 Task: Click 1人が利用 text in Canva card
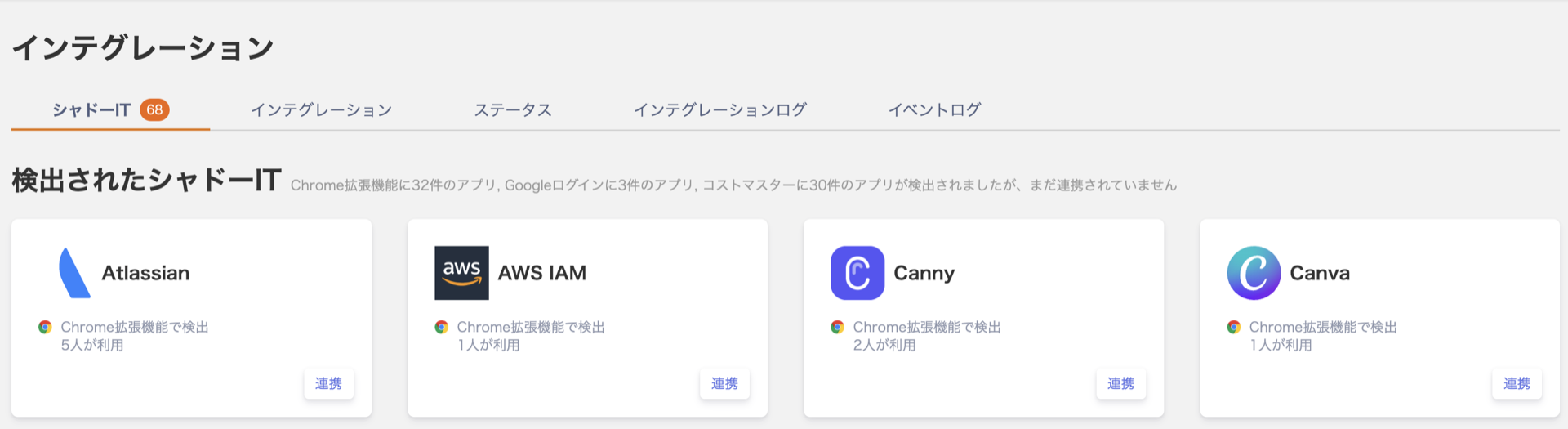point(1281,345)
